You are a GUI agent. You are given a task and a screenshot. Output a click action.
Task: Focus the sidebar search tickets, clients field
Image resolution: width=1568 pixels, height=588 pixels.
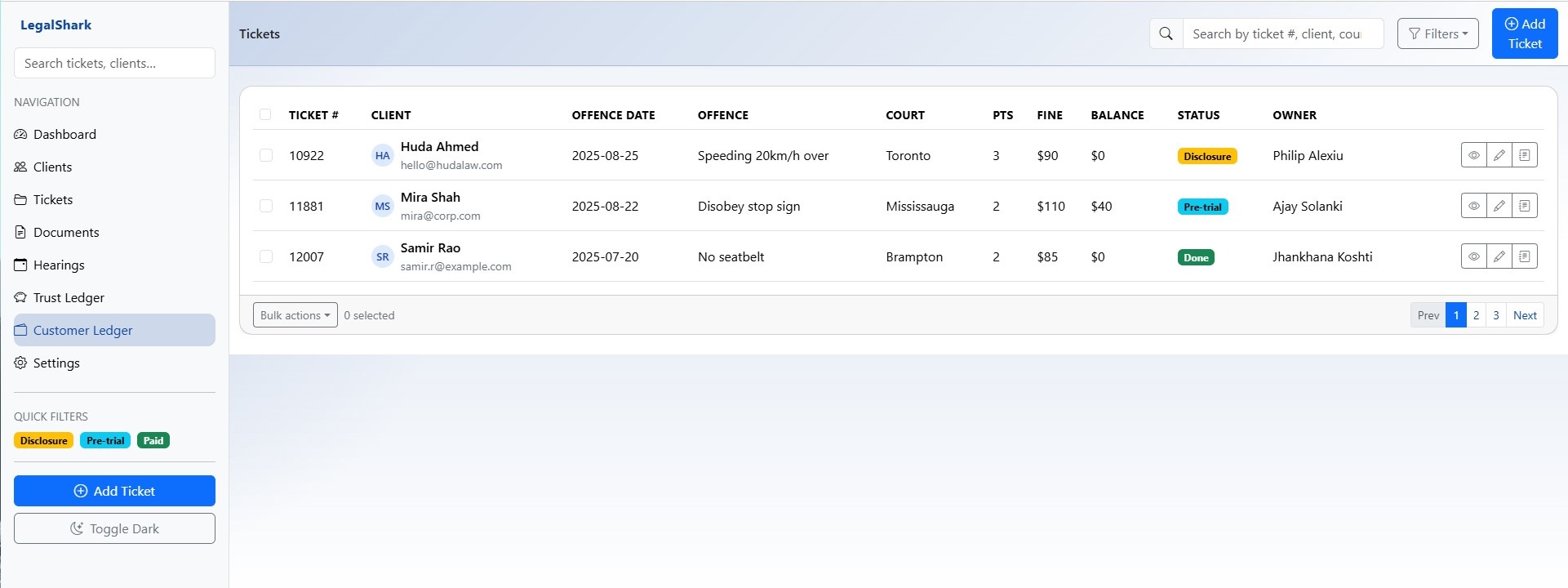click(114, 63)
